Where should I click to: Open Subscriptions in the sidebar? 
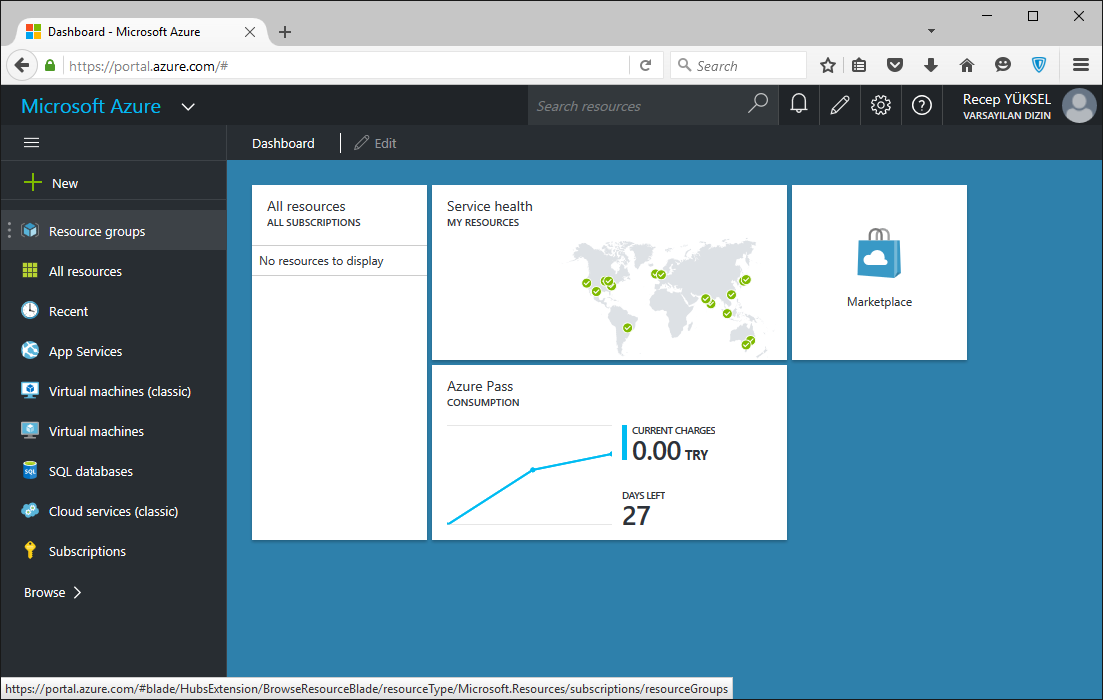114,552
